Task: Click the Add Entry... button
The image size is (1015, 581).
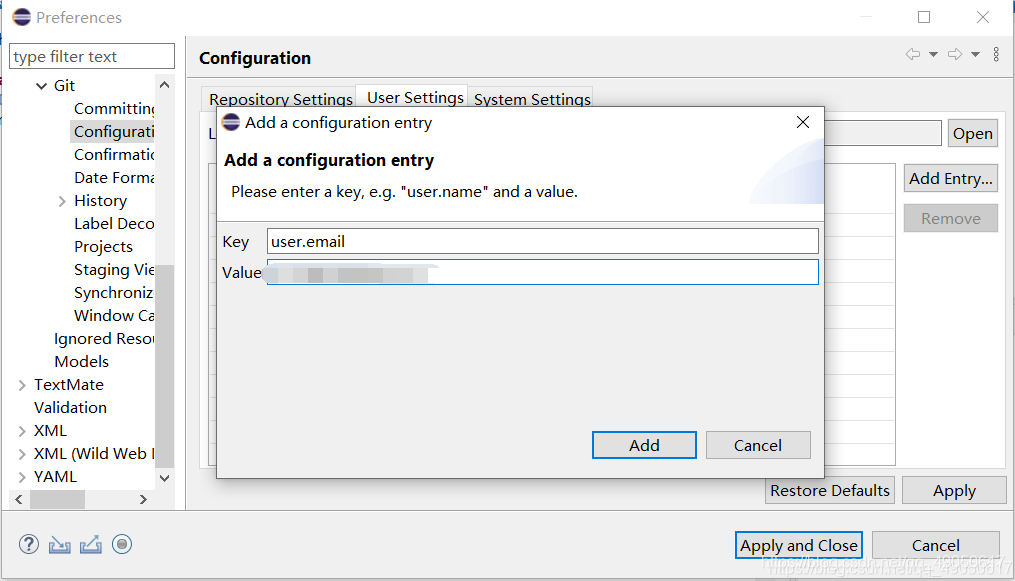Action: (x=950, y=179)
